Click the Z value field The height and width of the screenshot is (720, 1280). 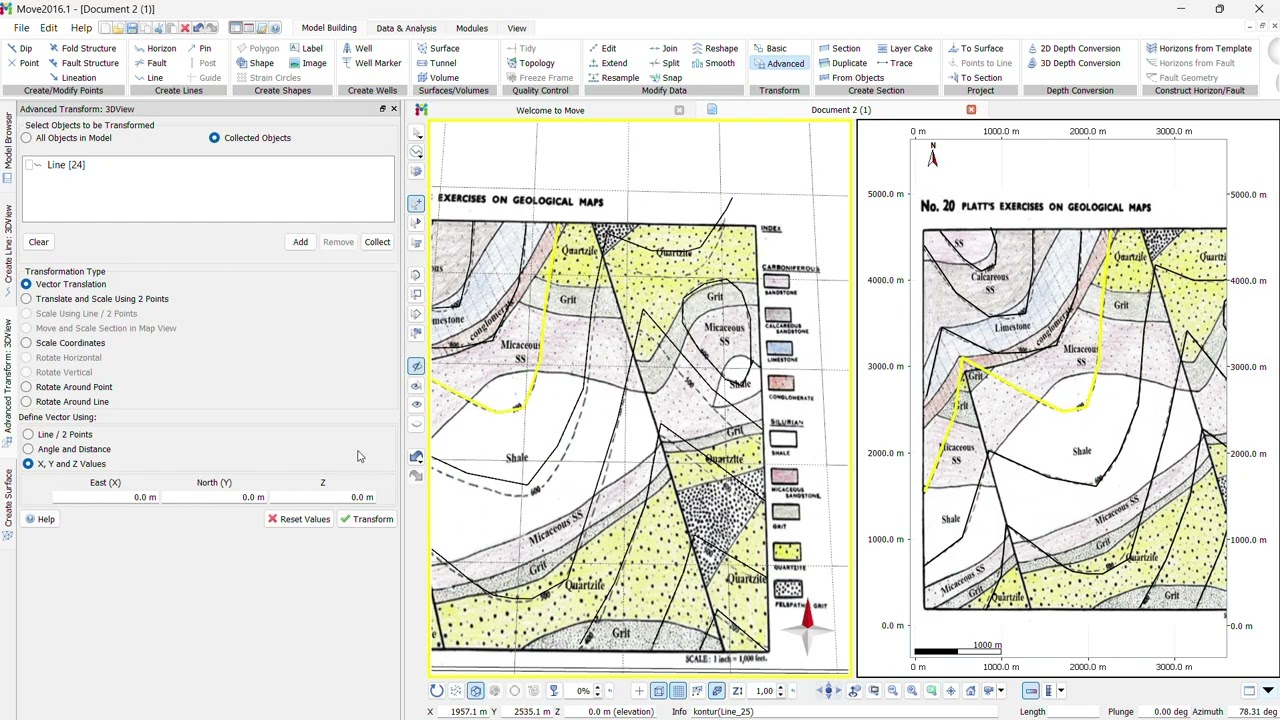[323, 497]
